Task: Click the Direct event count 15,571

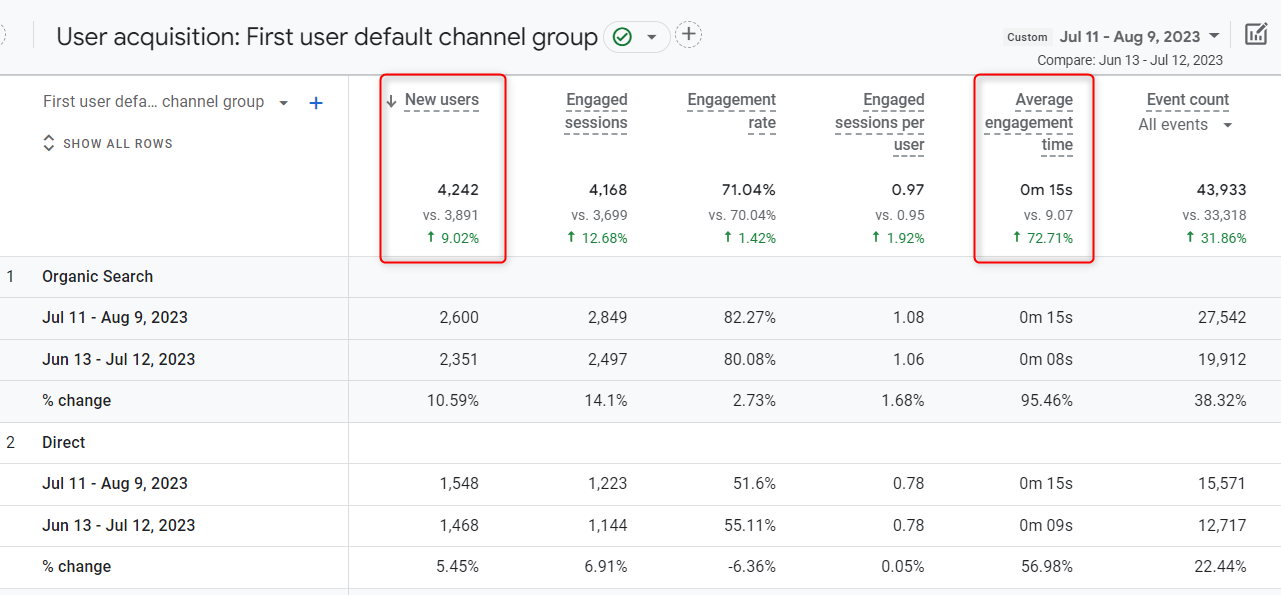Action: pyautogui.click(x=1222, y=484)
